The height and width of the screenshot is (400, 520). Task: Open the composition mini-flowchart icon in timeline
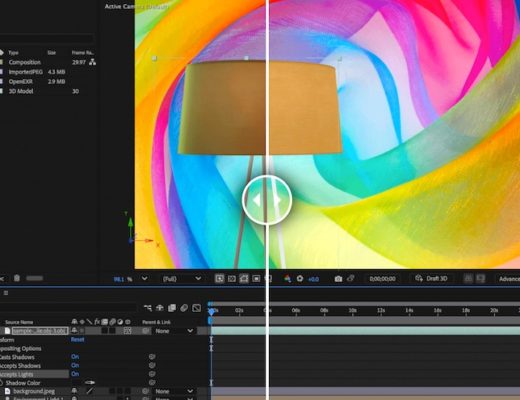[148, 308]
